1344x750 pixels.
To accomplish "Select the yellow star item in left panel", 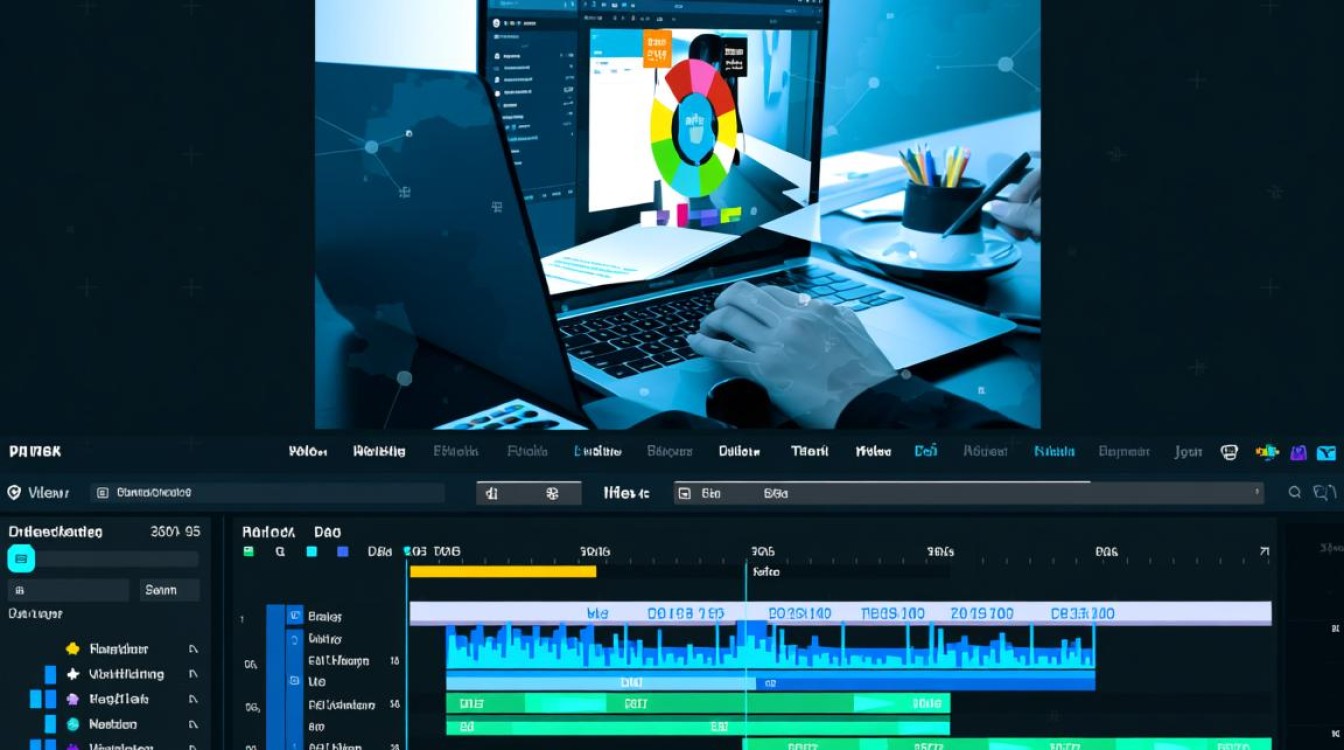I will (73, 648).
